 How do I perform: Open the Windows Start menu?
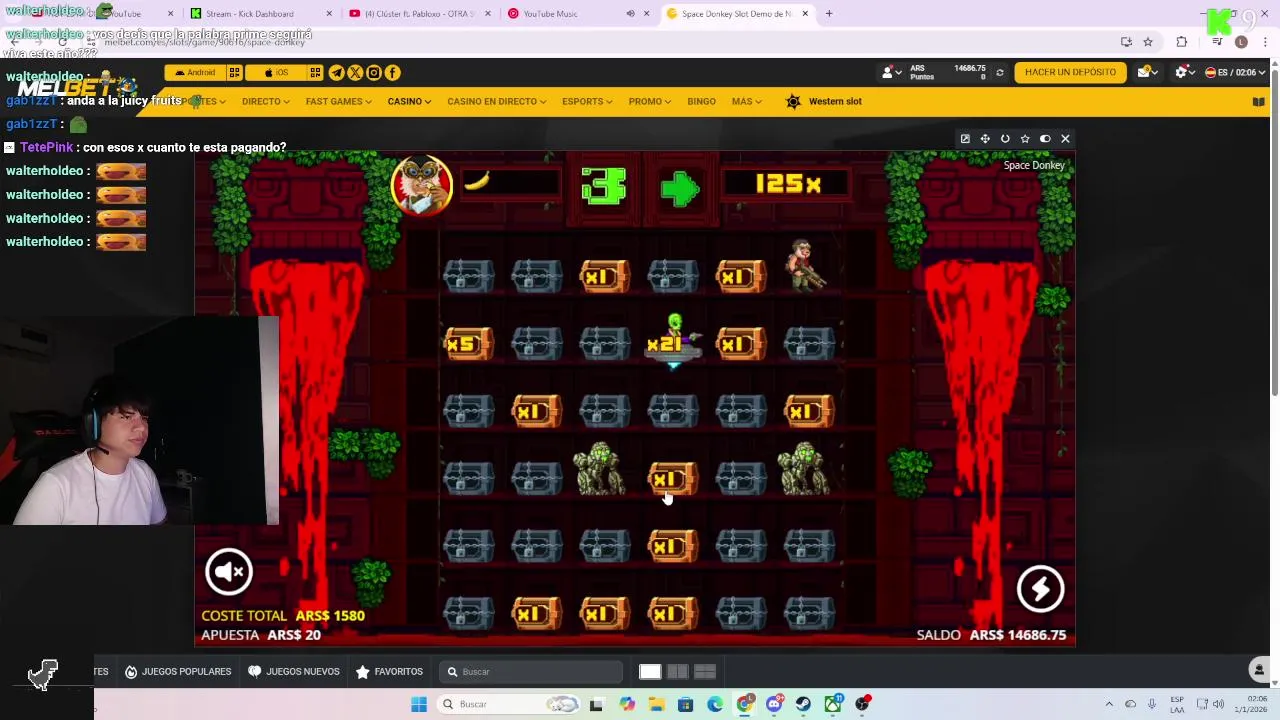tap(419, 704)
